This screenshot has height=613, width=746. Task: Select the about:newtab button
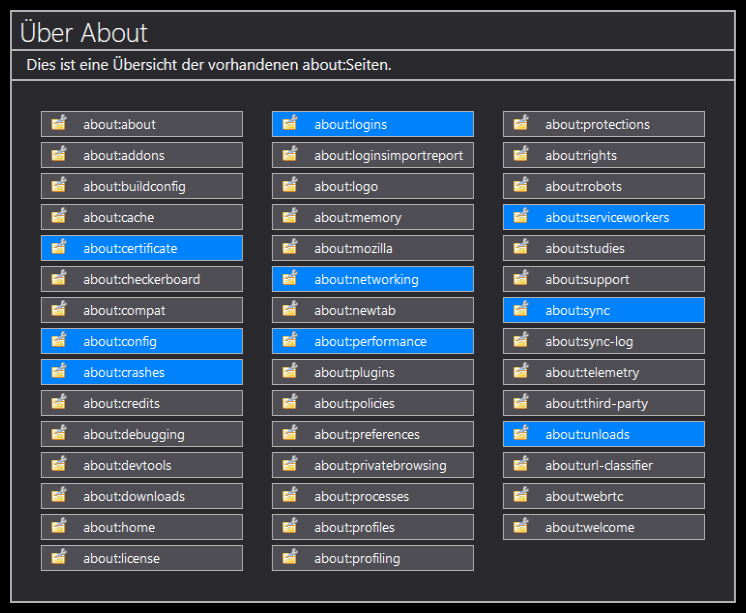(x=373, y=310)
